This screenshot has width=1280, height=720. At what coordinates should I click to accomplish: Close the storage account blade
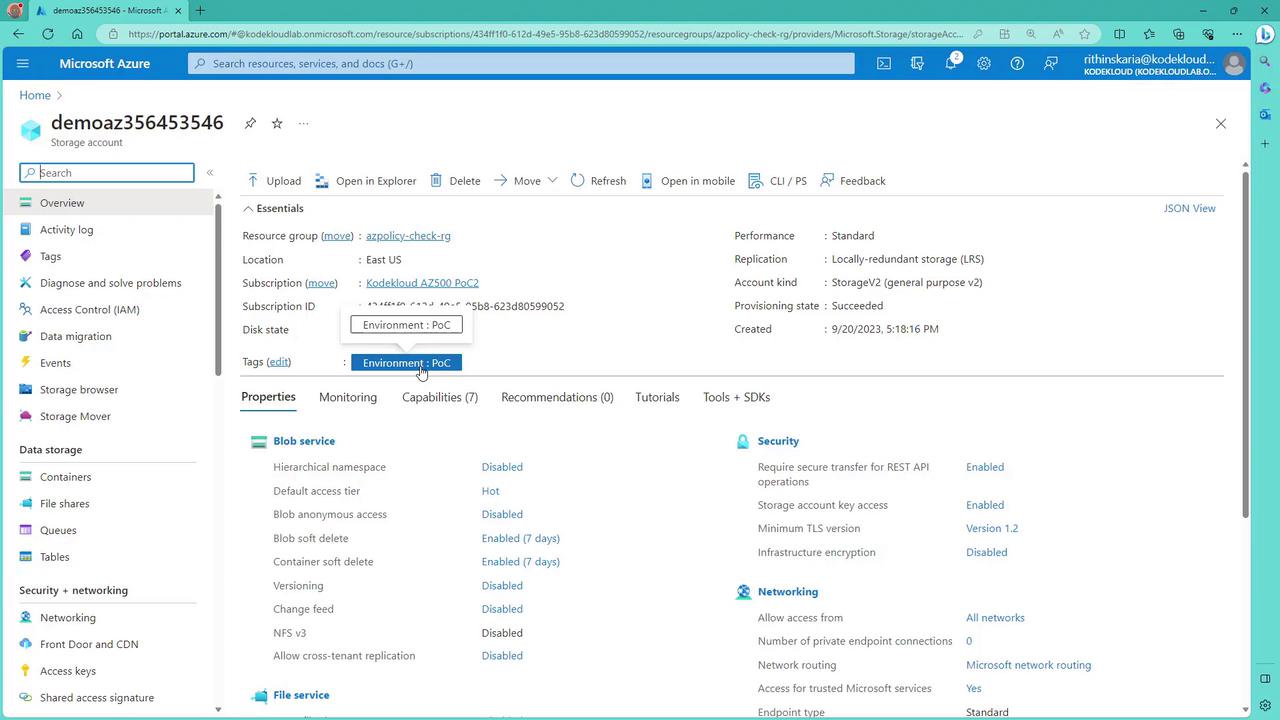pyautogui.click(x=1220, y=124)
